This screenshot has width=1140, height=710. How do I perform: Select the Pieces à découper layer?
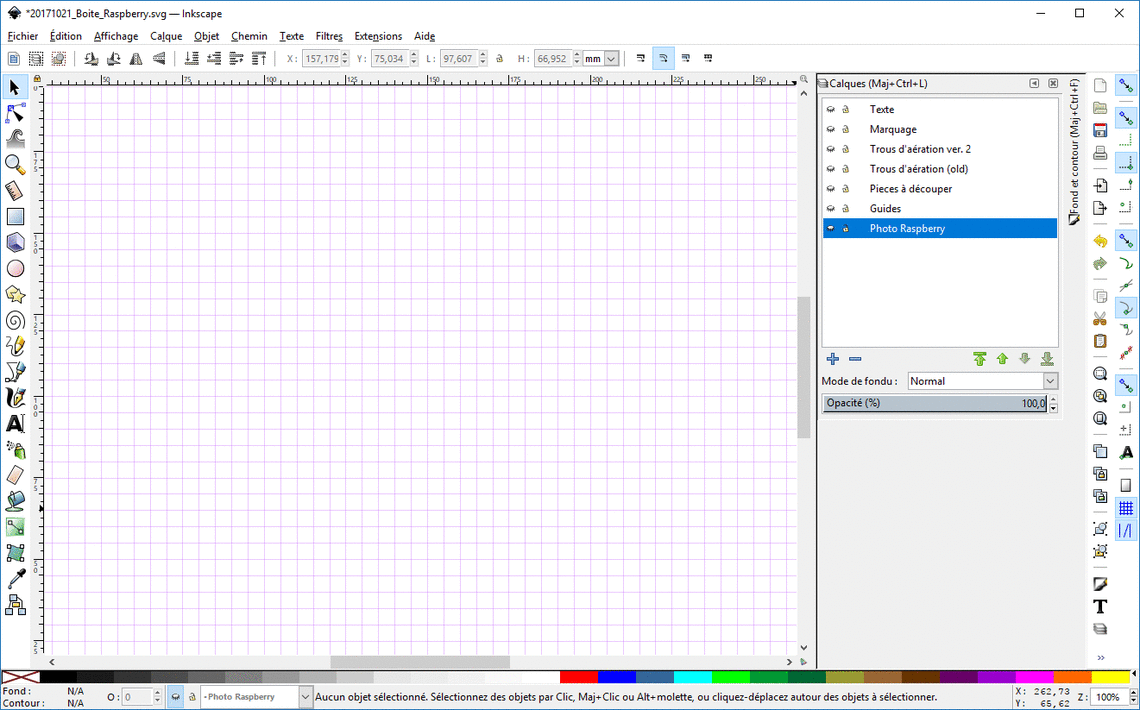click(x=910, y=189)
